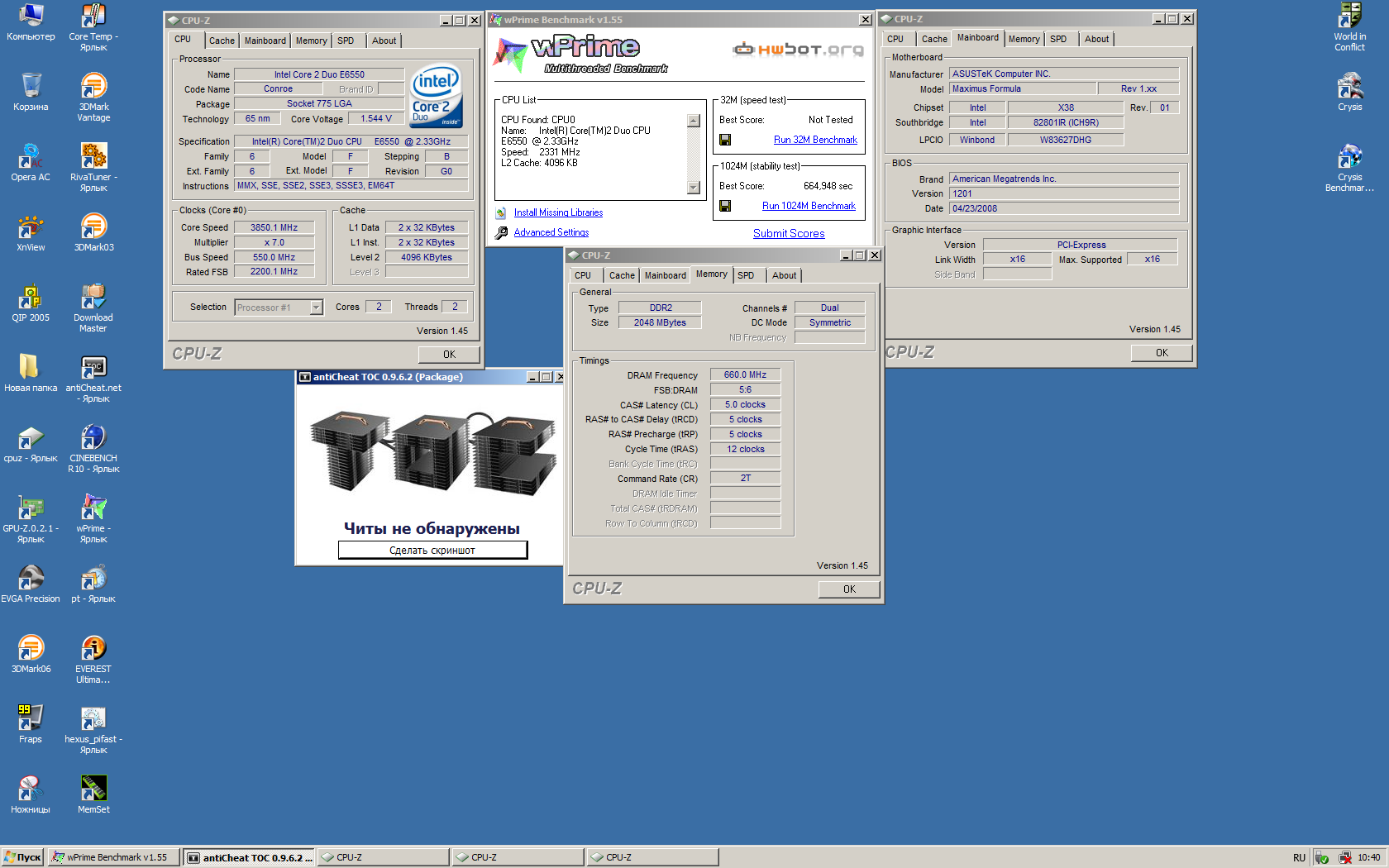Viewport: 1389px width, 868px height.
Task: Switch to the Cache tab in left CPU-Z window
Action: (222, 41)
